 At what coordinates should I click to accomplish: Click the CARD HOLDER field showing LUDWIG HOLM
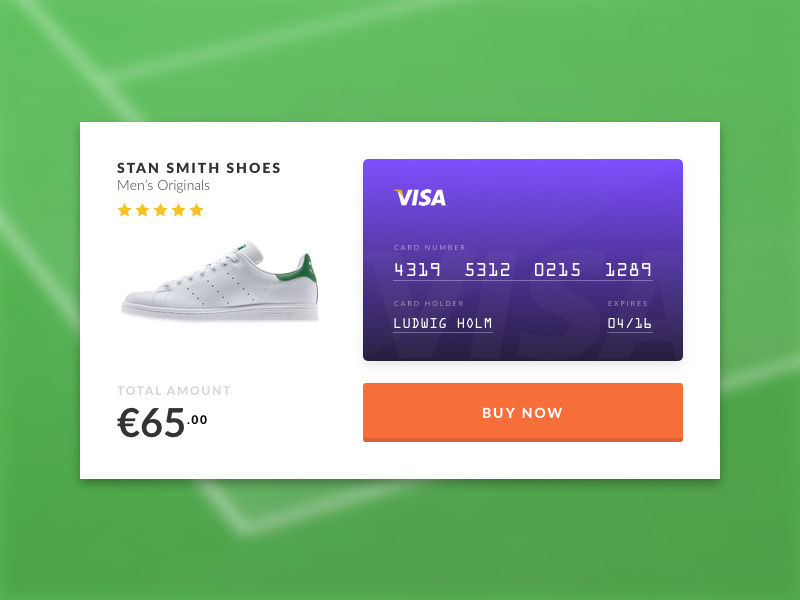pos(440,322)
